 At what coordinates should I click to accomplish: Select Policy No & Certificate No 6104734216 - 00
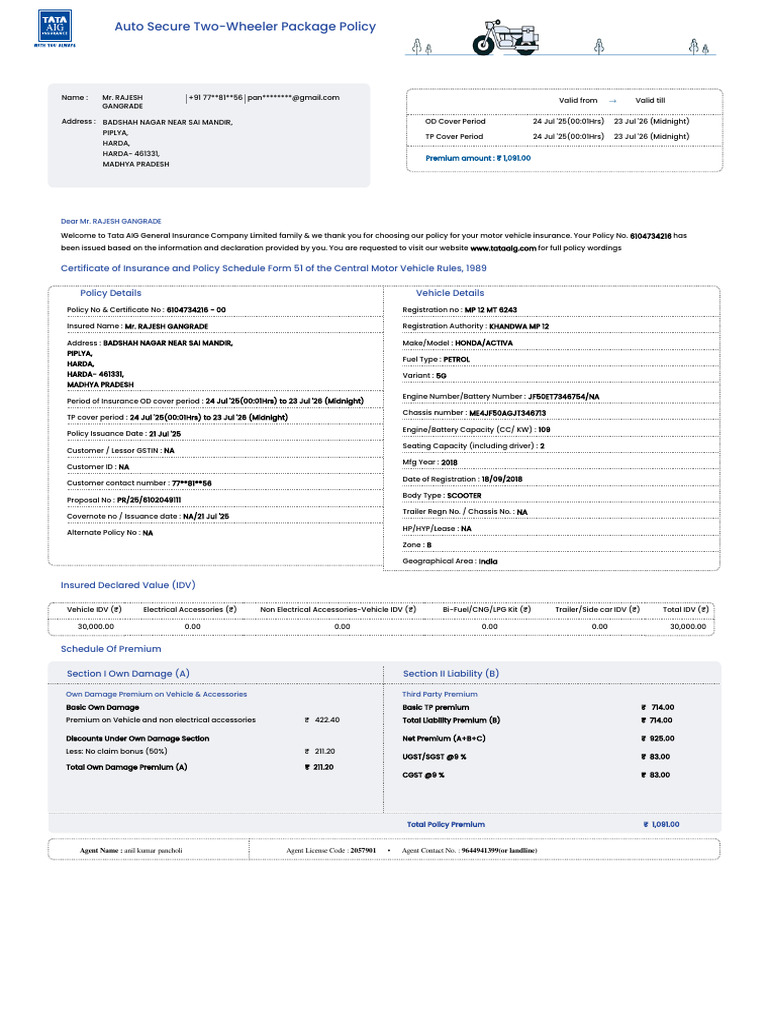pos(146,310)
